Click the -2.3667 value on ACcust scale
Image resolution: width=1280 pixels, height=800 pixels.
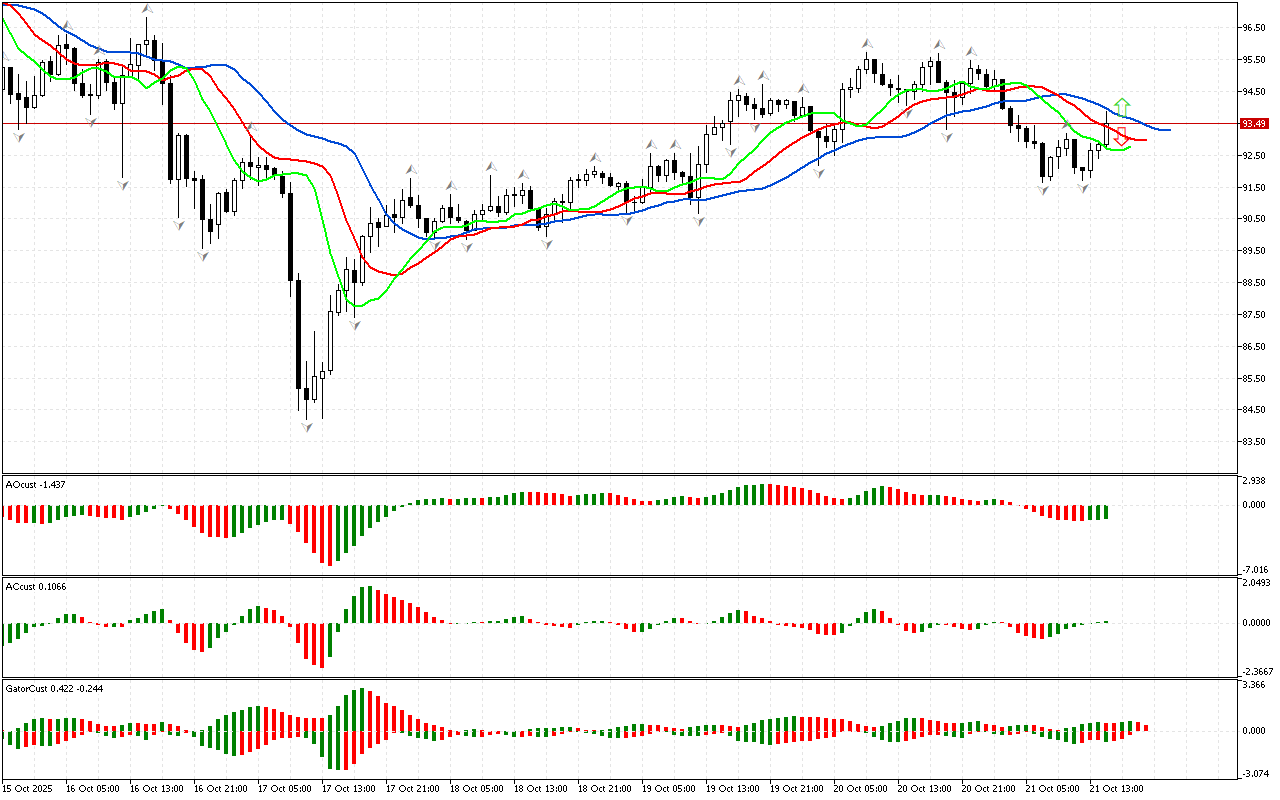tap(1256, 671)
